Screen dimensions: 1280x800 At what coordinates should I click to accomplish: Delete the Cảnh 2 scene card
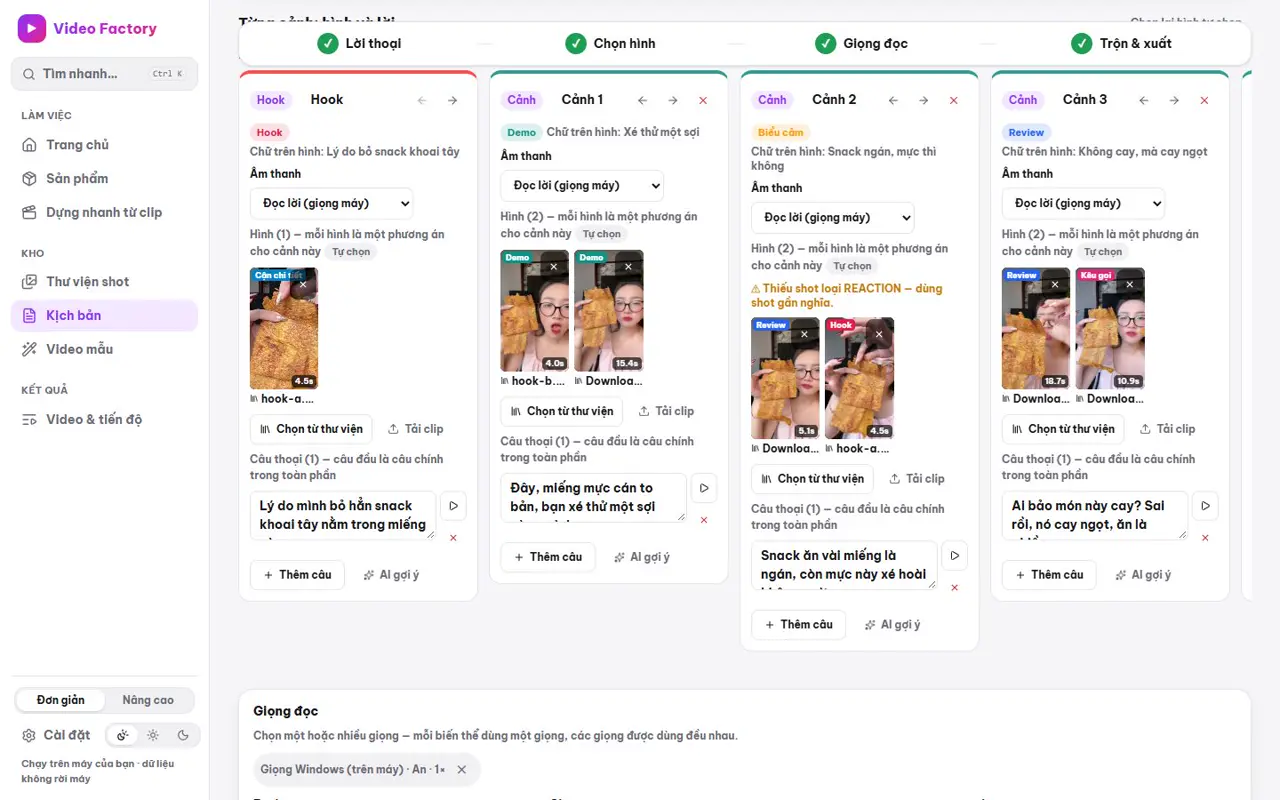point(954,100)
